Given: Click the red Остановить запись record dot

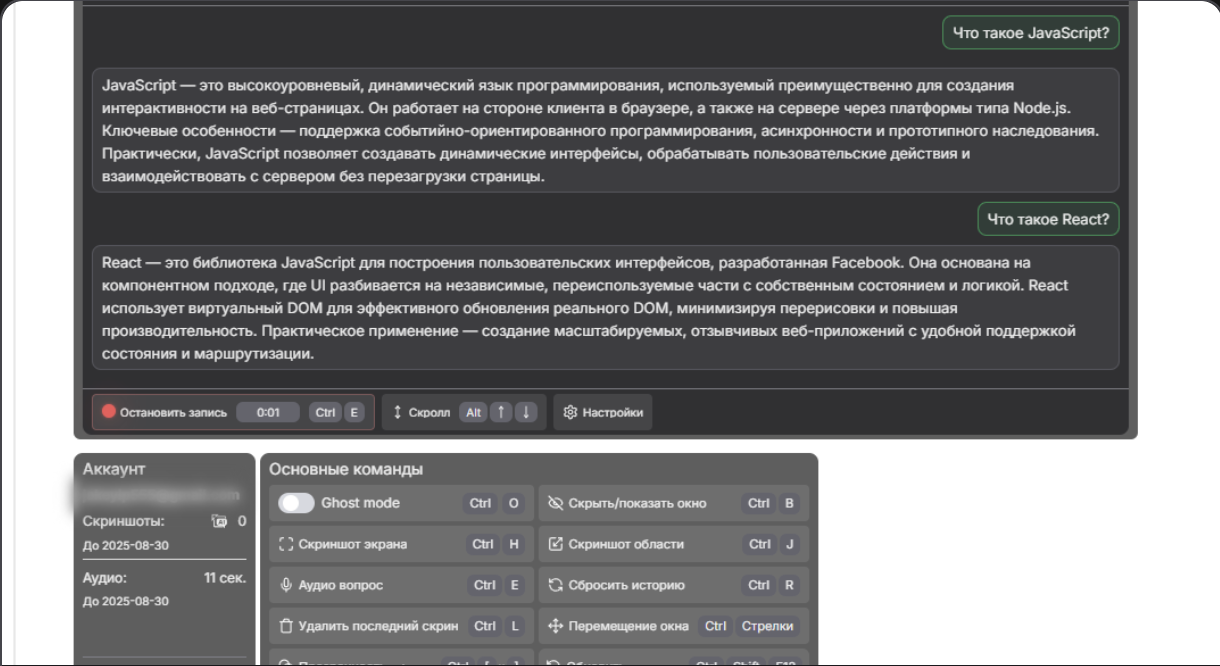Looking at the screenshot, I should [x=109, y=412].
